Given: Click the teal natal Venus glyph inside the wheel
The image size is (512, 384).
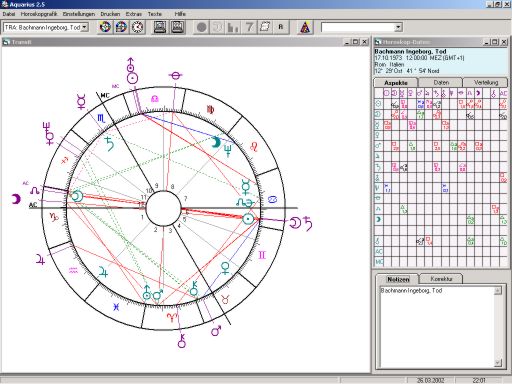Looking at the screenshot, I should (x=226, y=268).
